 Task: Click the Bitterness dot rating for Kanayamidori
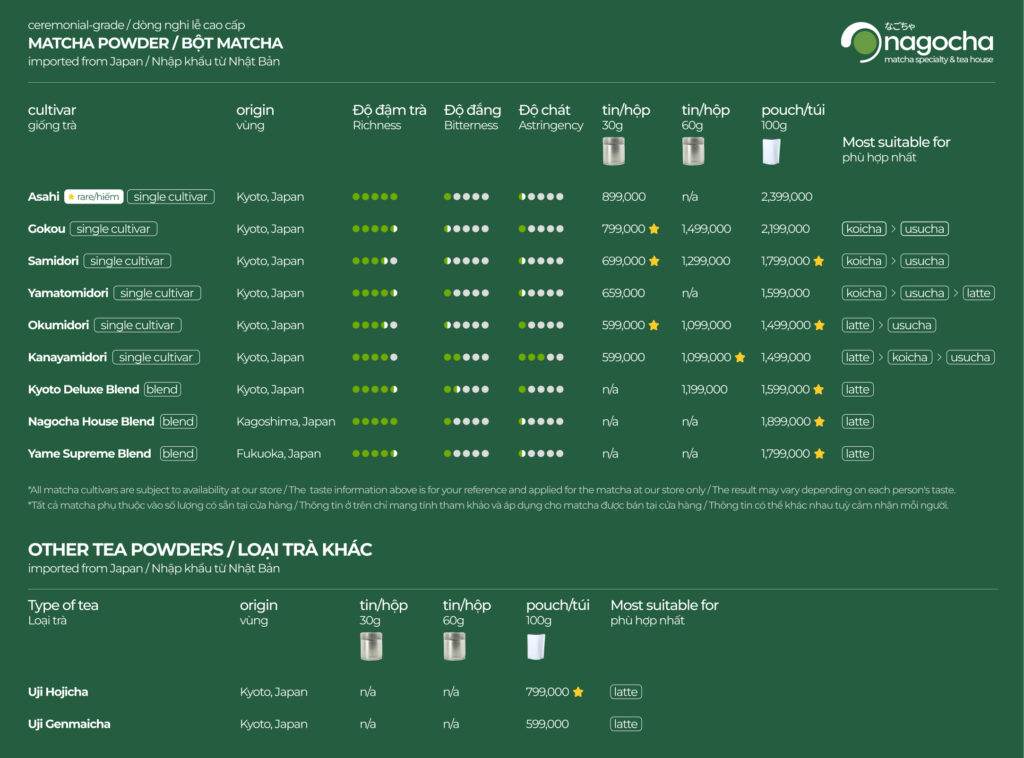click(466, 357)
